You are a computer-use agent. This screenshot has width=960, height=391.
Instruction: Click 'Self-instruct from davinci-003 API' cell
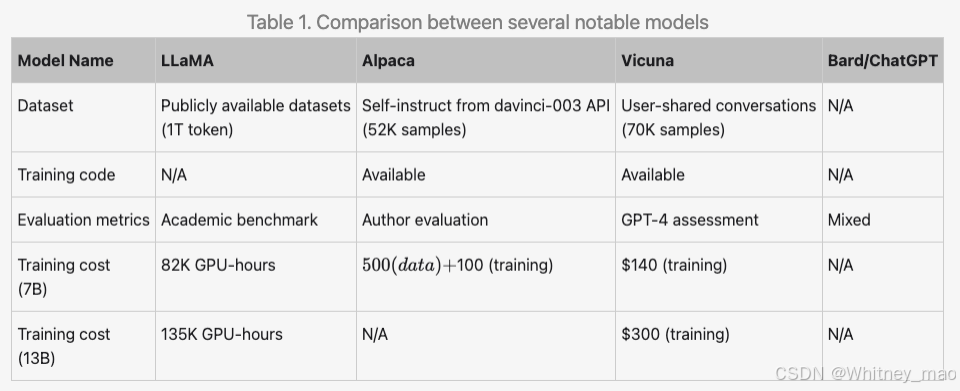click(486, 117)
